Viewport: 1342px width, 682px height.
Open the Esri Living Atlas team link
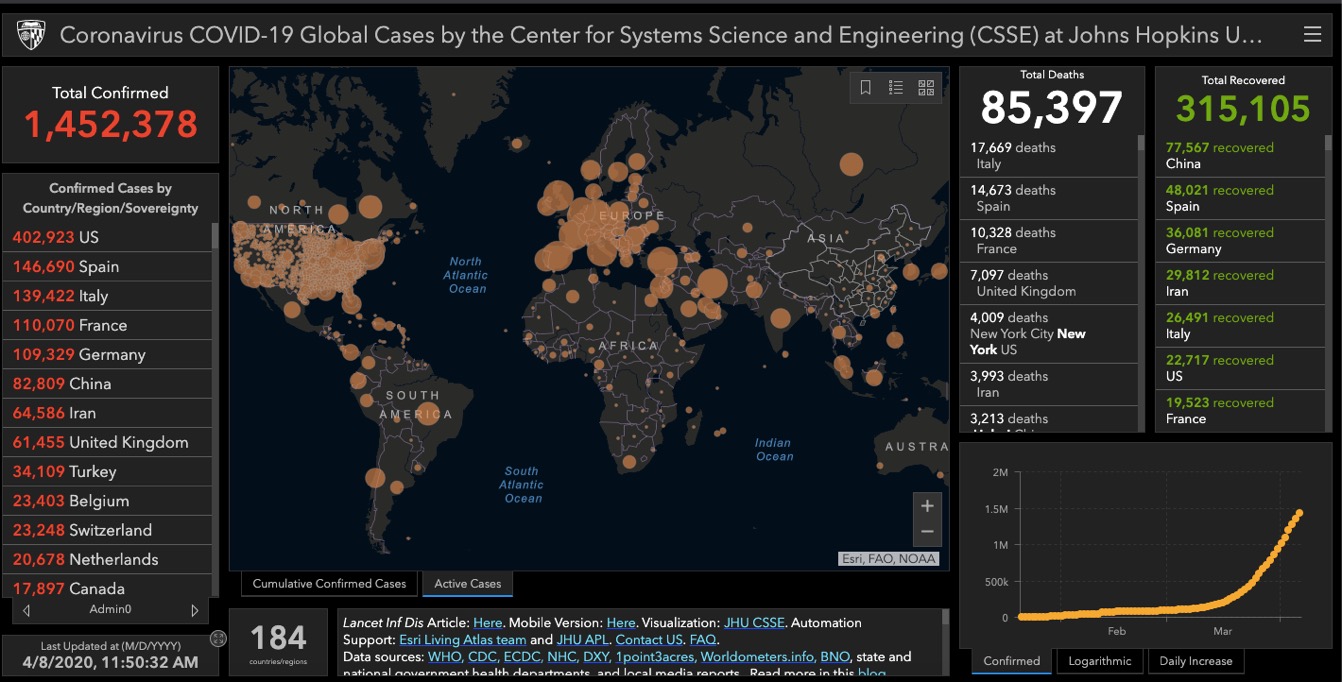(x=462, y=640)
